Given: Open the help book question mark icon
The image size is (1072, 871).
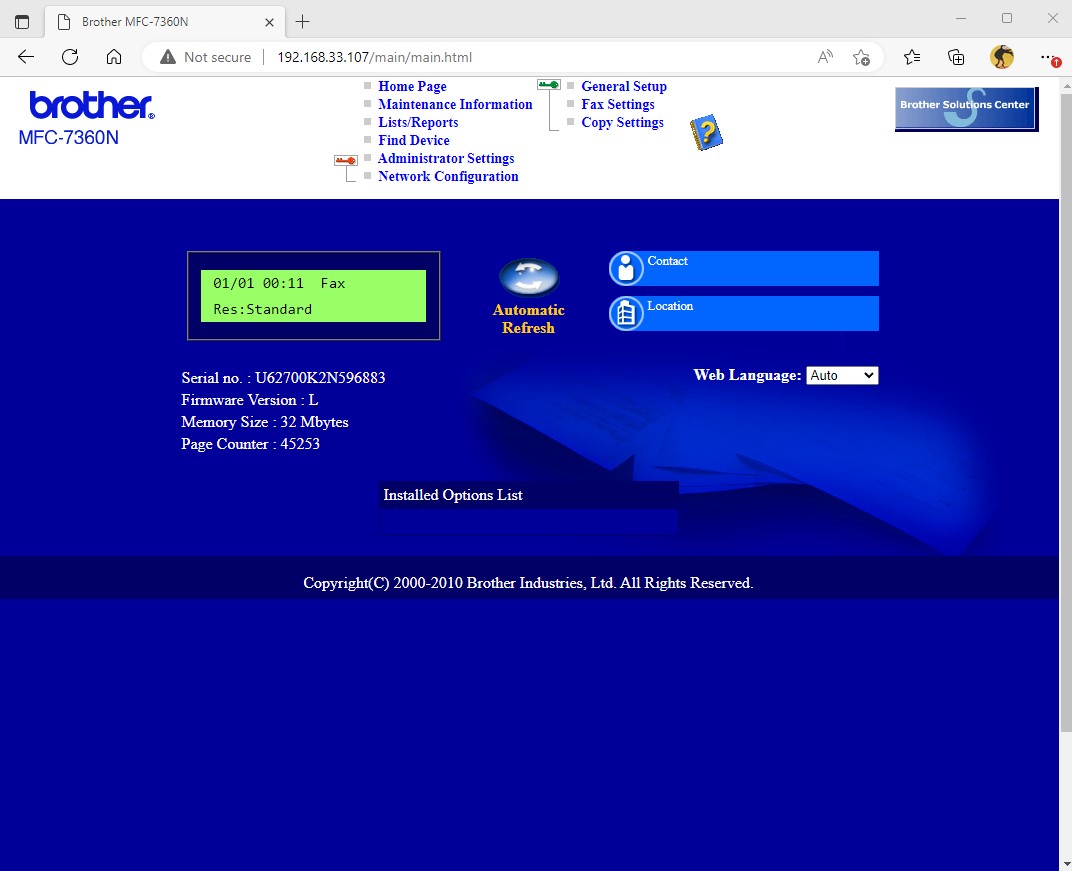Looking at the screenshot, I should pyautogui.click(x=706, y=133).
